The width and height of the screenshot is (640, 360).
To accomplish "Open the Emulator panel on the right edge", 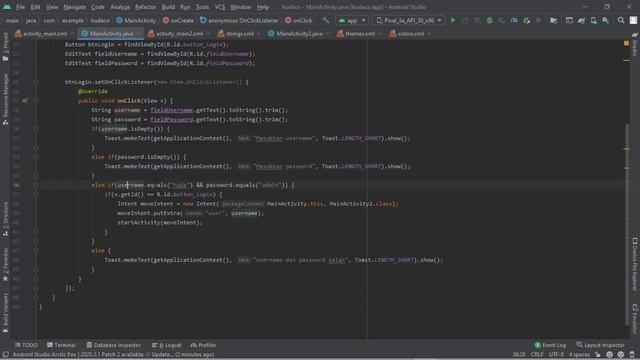I will tap(635, 319).
